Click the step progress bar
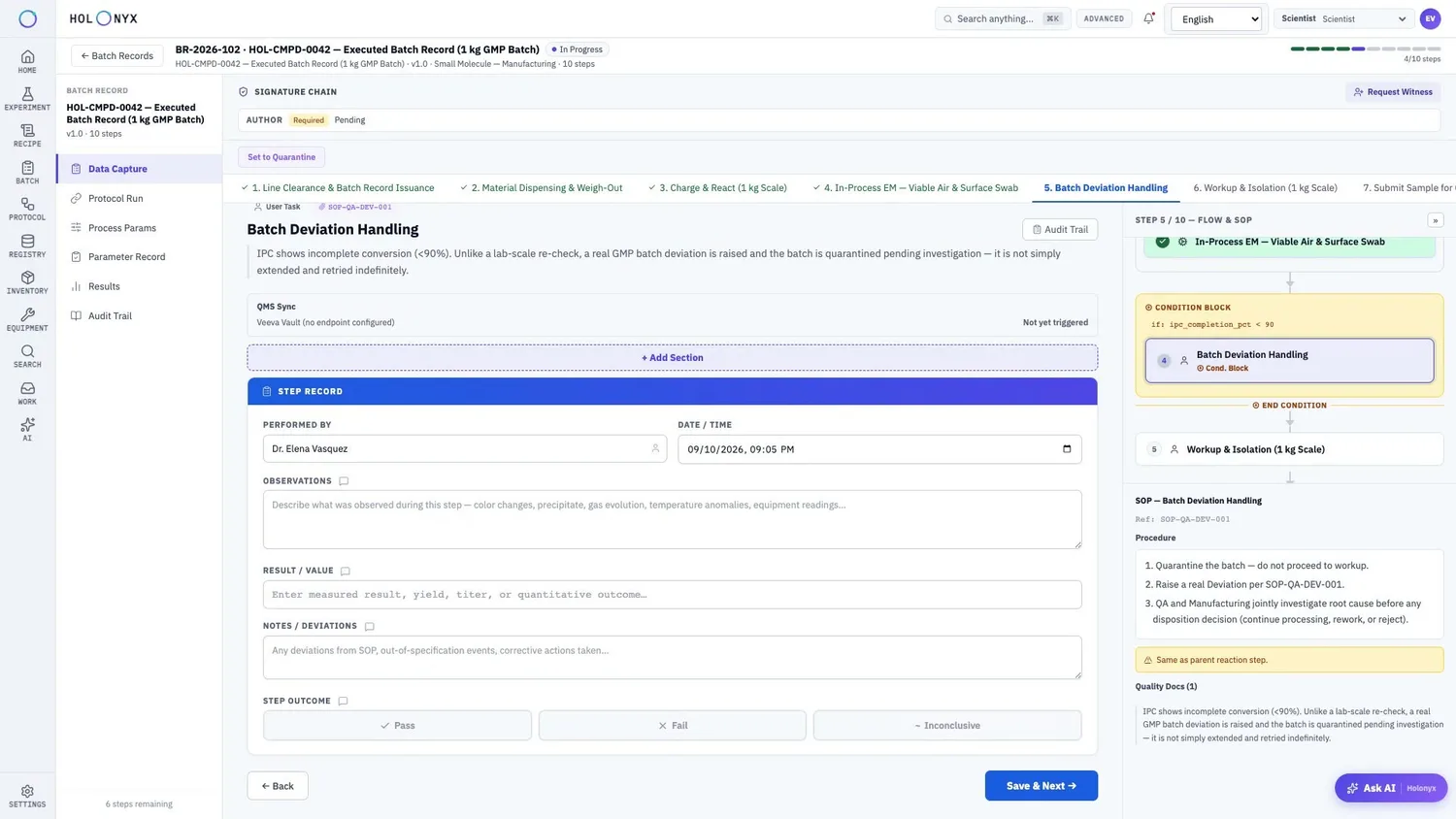This screenshot has width=1456, height=819. [x=1366, y=49]
